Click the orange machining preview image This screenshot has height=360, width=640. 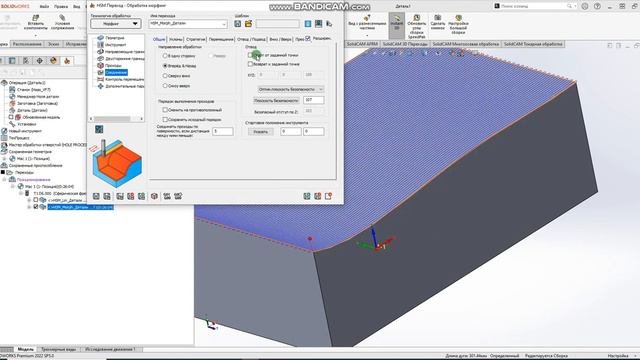[117, 163]
